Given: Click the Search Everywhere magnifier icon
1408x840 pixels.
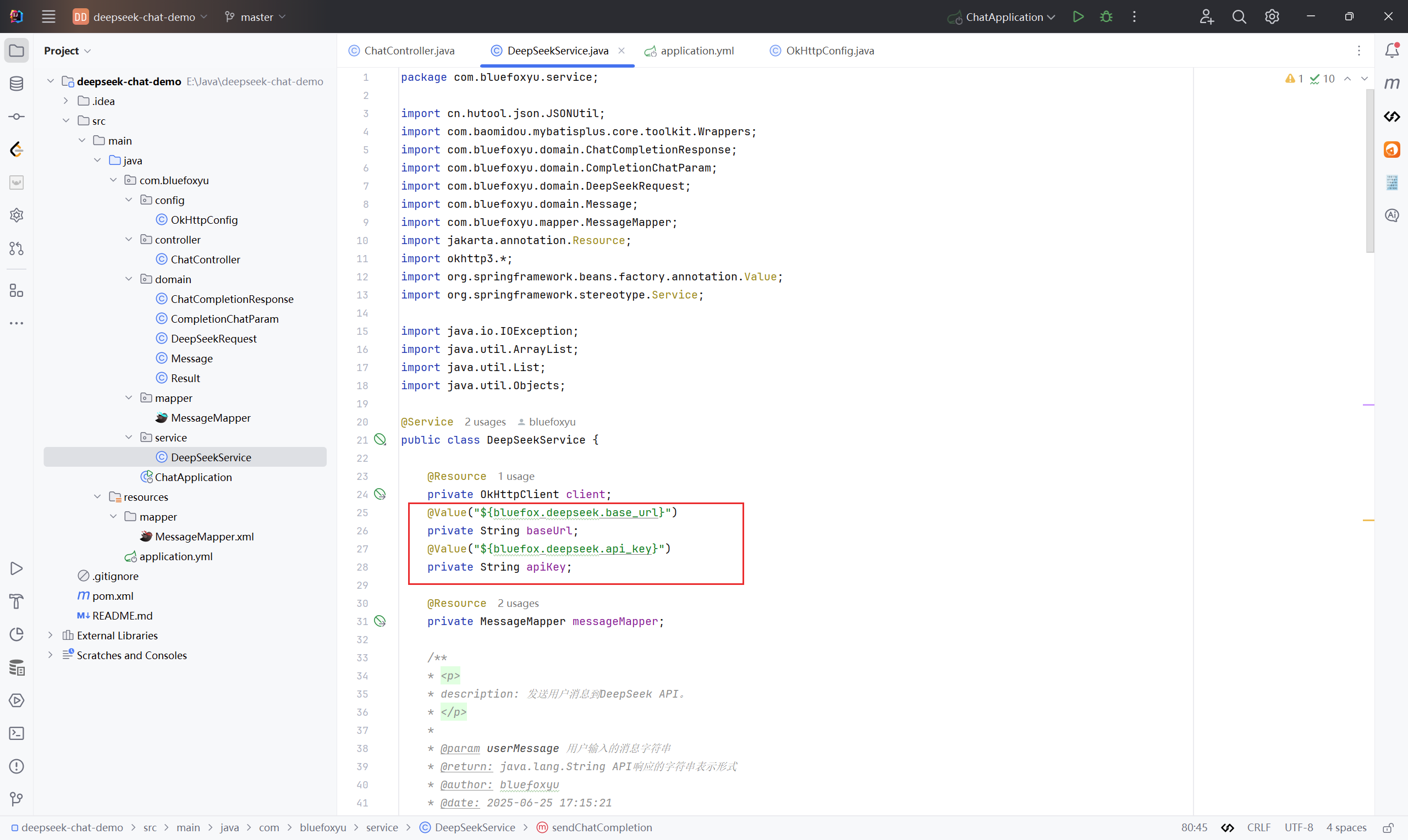Looking at the screenshot, I should (x=1239, y=17).
